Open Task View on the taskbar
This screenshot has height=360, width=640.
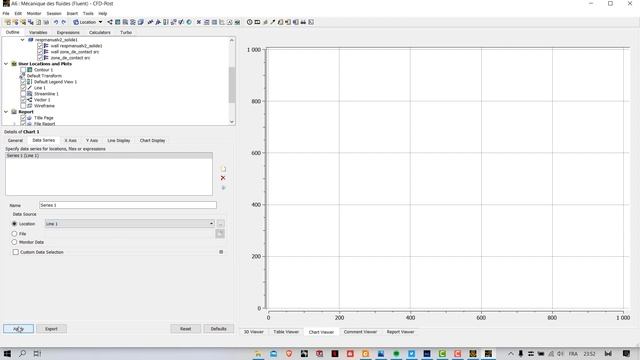[37, 353]
